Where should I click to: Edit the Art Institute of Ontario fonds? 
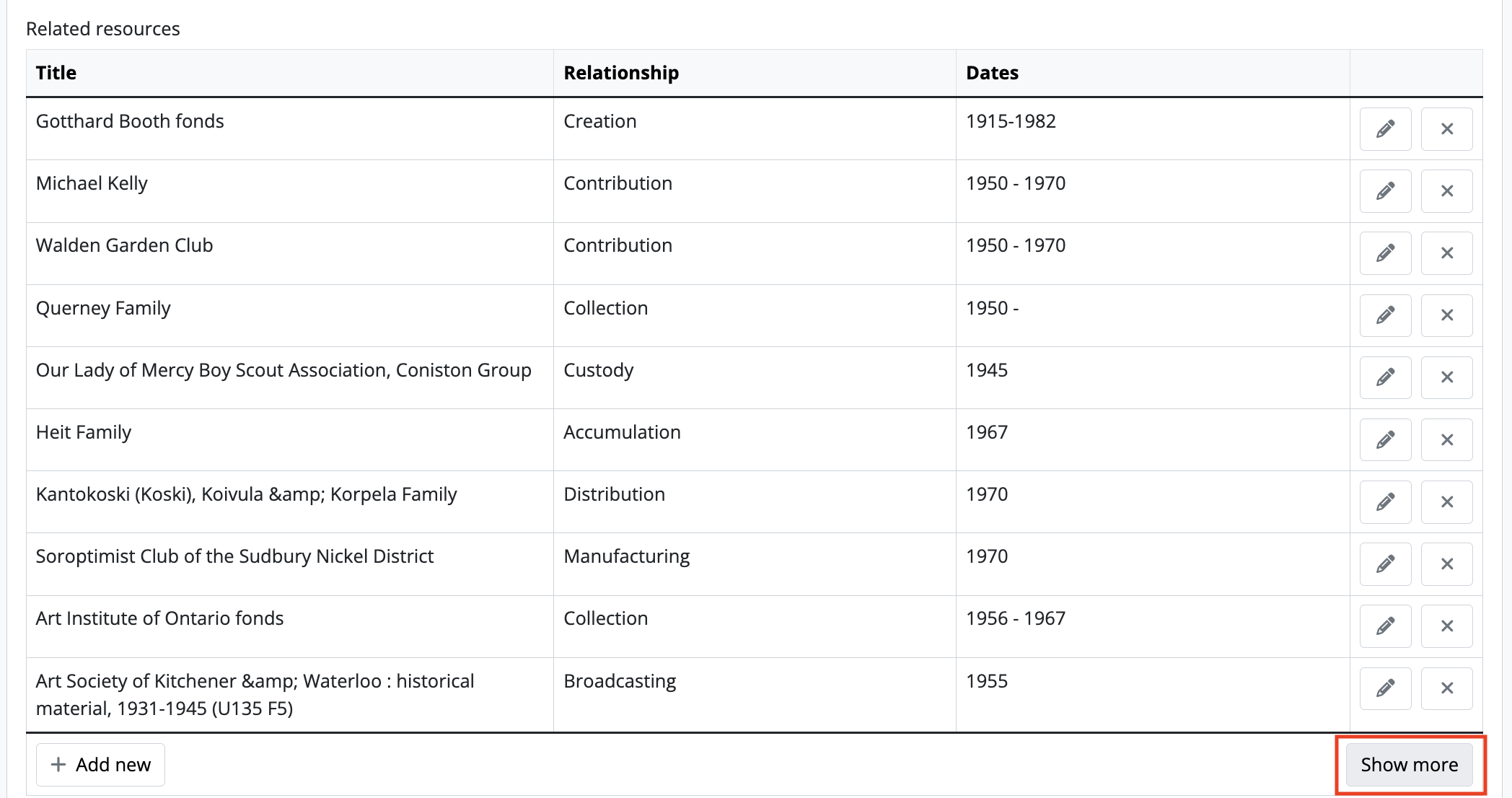[1385, 626]
